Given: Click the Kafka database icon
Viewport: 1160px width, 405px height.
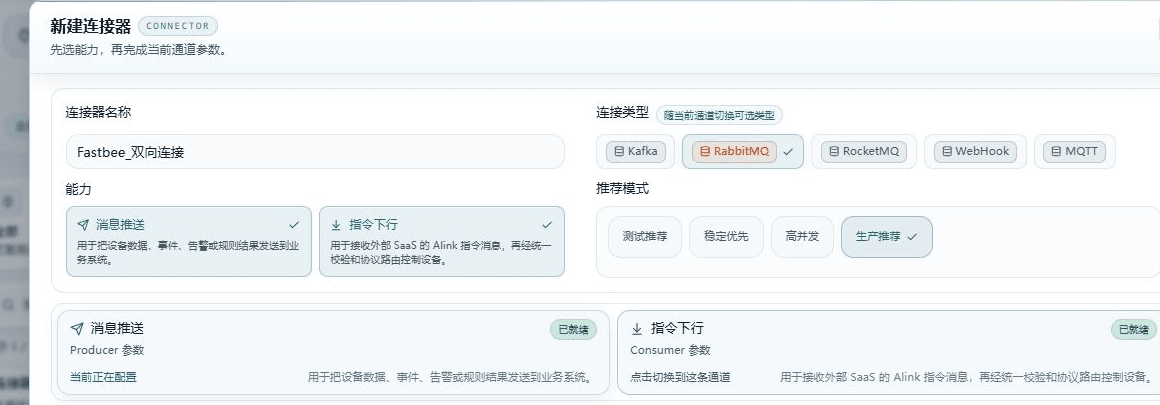Looking at the screenshot, I should [x=618, y=151].
